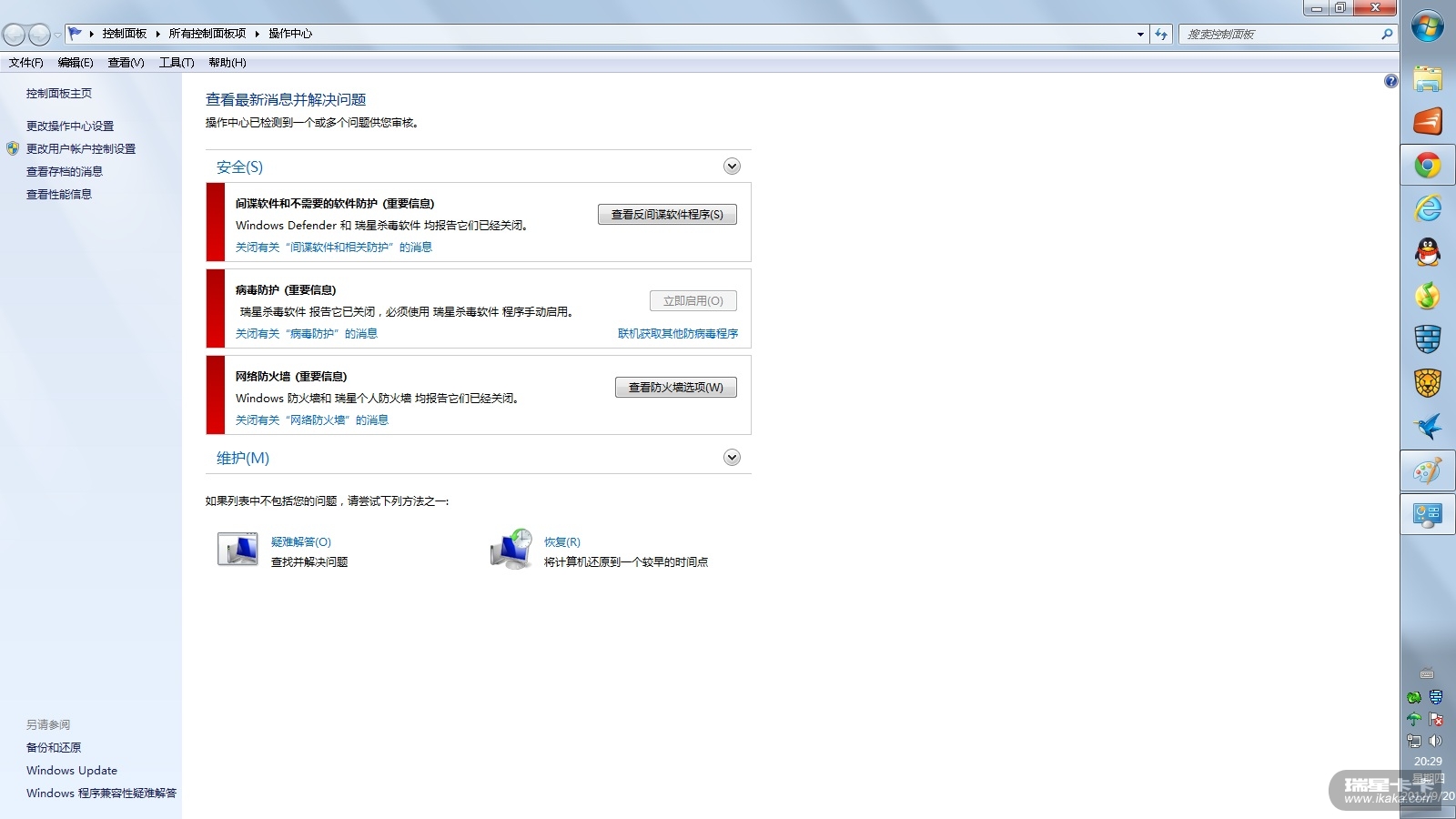Open the green music note app in taskbar

pyautogui.click(x=1428, y=296)
